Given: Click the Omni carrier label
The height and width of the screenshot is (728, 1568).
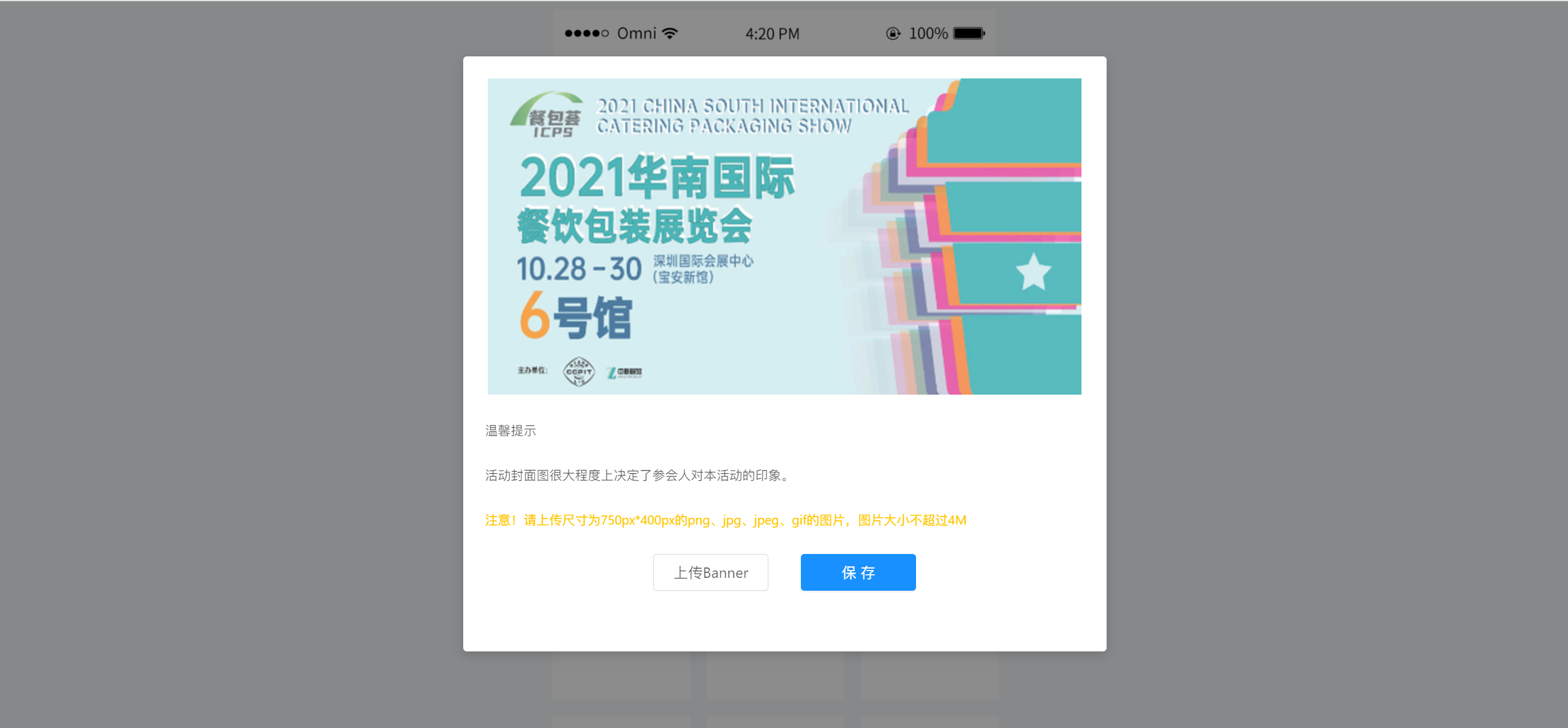Looking at the screenshot, I should (x=637, y=34).
